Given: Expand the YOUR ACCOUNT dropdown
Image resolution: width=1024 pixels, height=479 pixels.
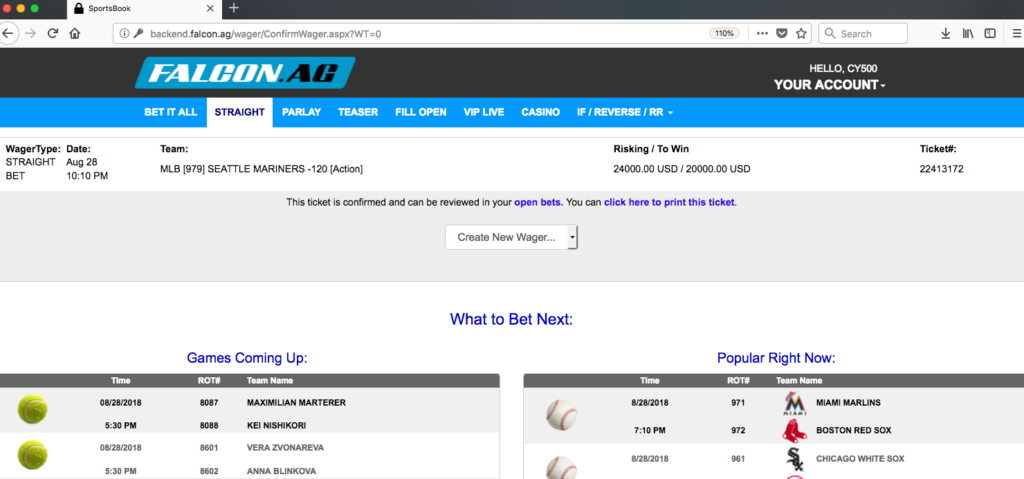Looking at the screenshot, I should click(x=829, y=85).
